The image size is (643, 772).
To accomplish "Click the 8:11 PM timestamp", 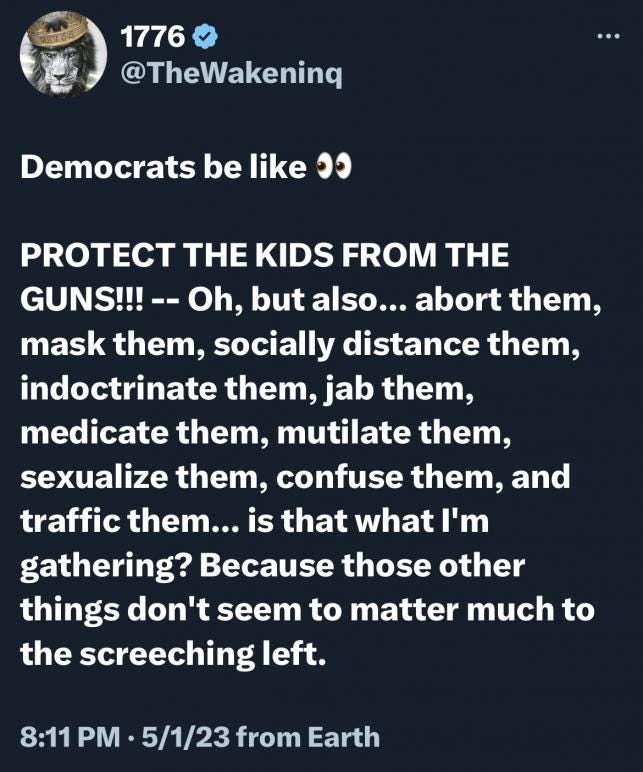I will tap(70, 737).
